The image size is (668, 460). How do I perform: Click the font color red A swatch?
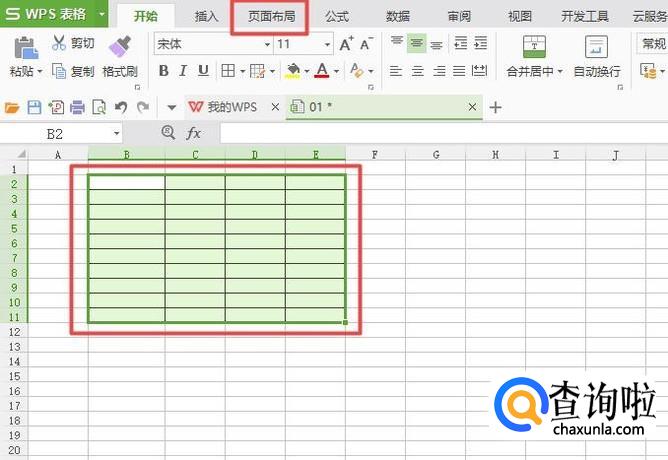(x=321, y=71)
